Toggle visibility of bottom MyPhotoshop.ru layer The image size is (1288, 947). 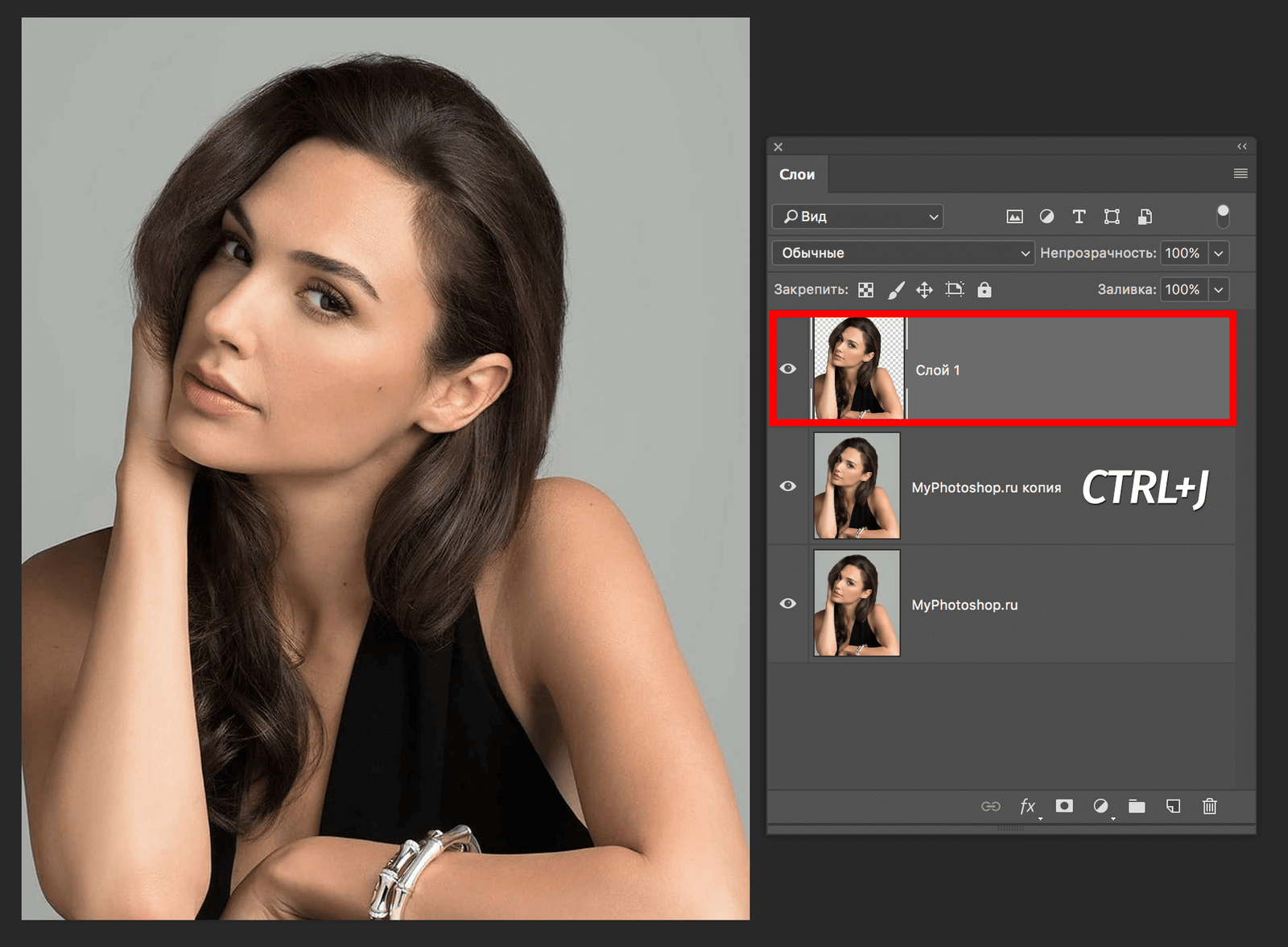[788, 604]
